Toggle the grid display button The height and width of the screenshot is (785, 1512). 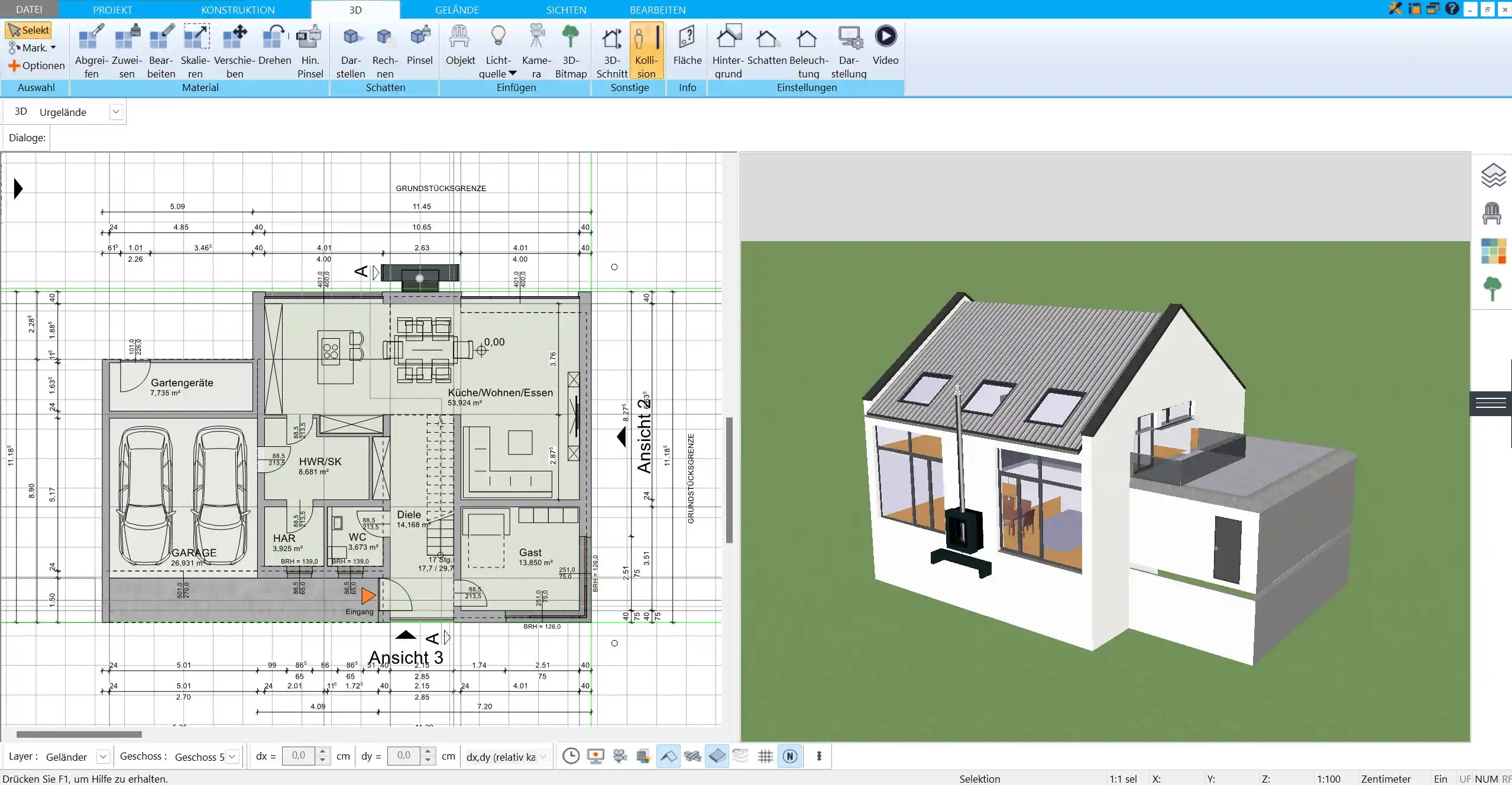click(765, 756)
